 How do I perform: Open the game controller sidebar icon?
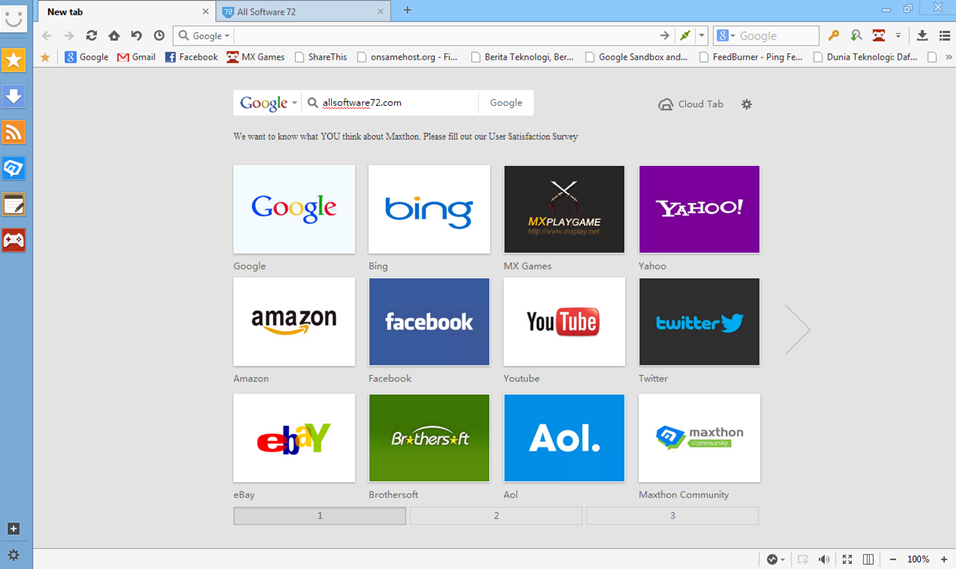[x=13, y=240]
